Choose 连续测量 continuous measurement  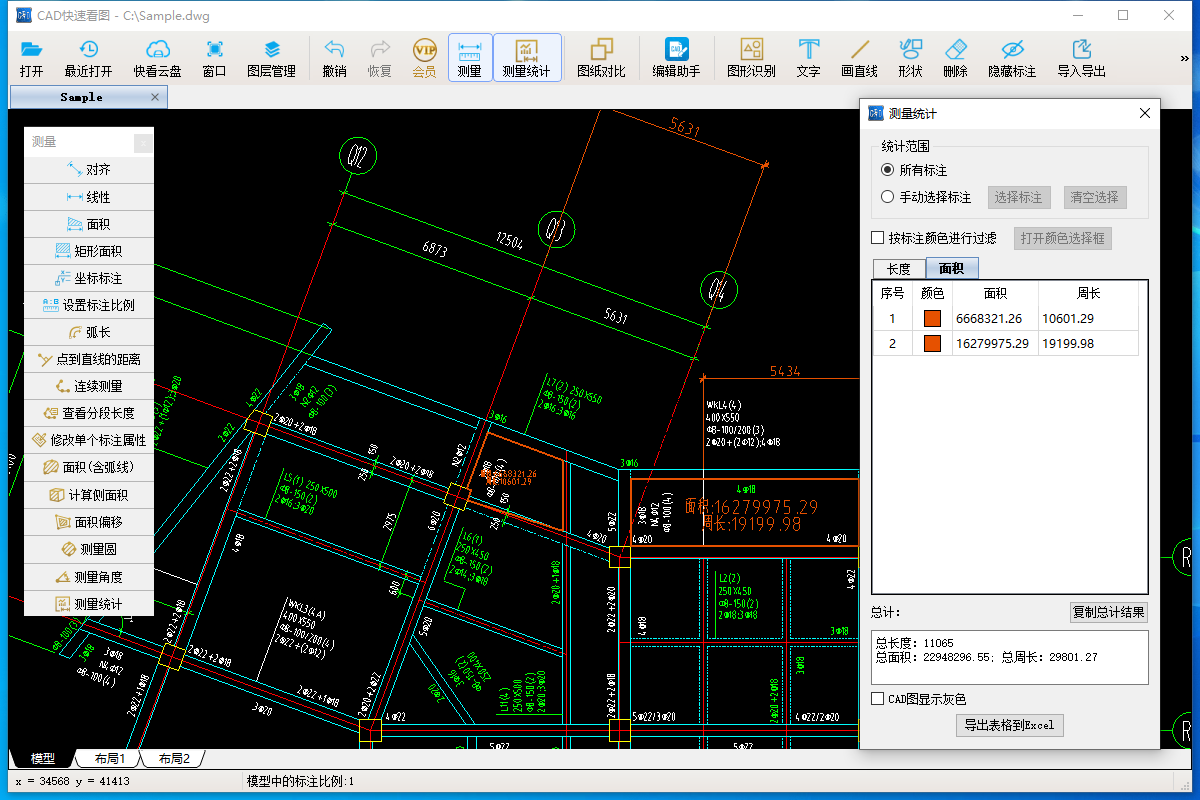(x=89, y=386)
